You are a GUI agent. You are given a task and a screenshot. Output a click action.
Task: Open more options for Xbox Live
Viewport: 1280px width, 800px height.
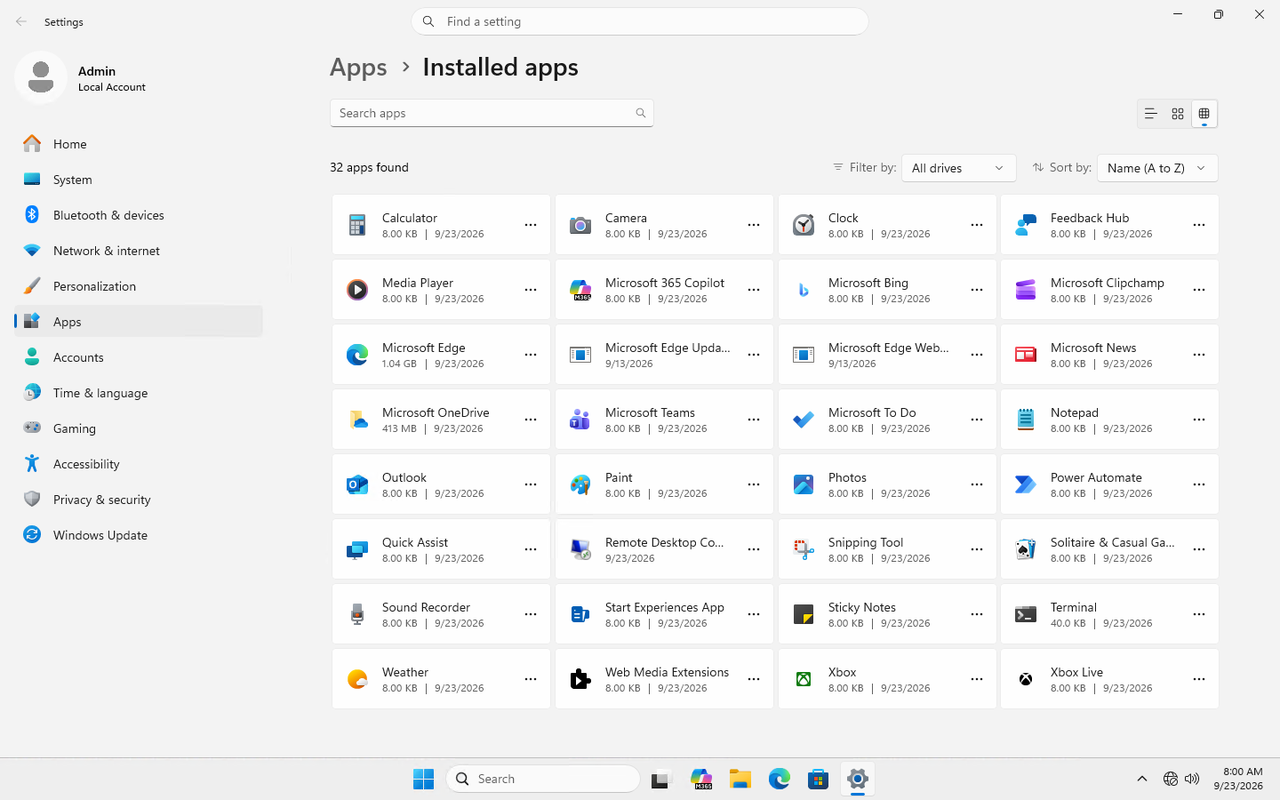1199,680
